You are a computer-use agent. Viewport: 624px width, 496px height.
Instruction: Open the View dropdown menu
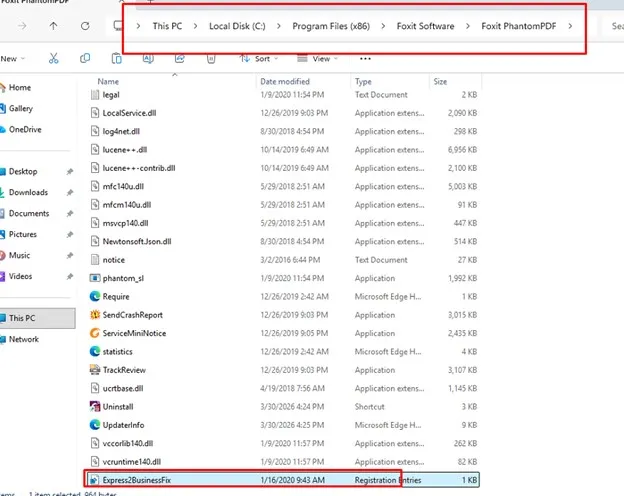[x=320, y=59]
